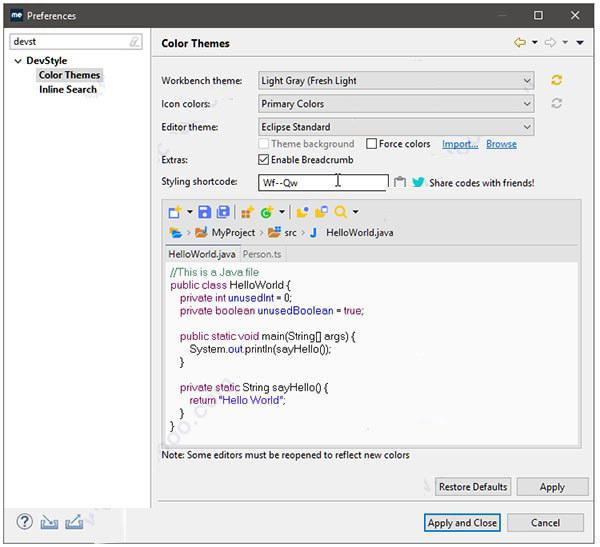The height and width of the screenshot is (547, 600).
Task: Collapse the DevStyle tree node
Action: point(18,61)
